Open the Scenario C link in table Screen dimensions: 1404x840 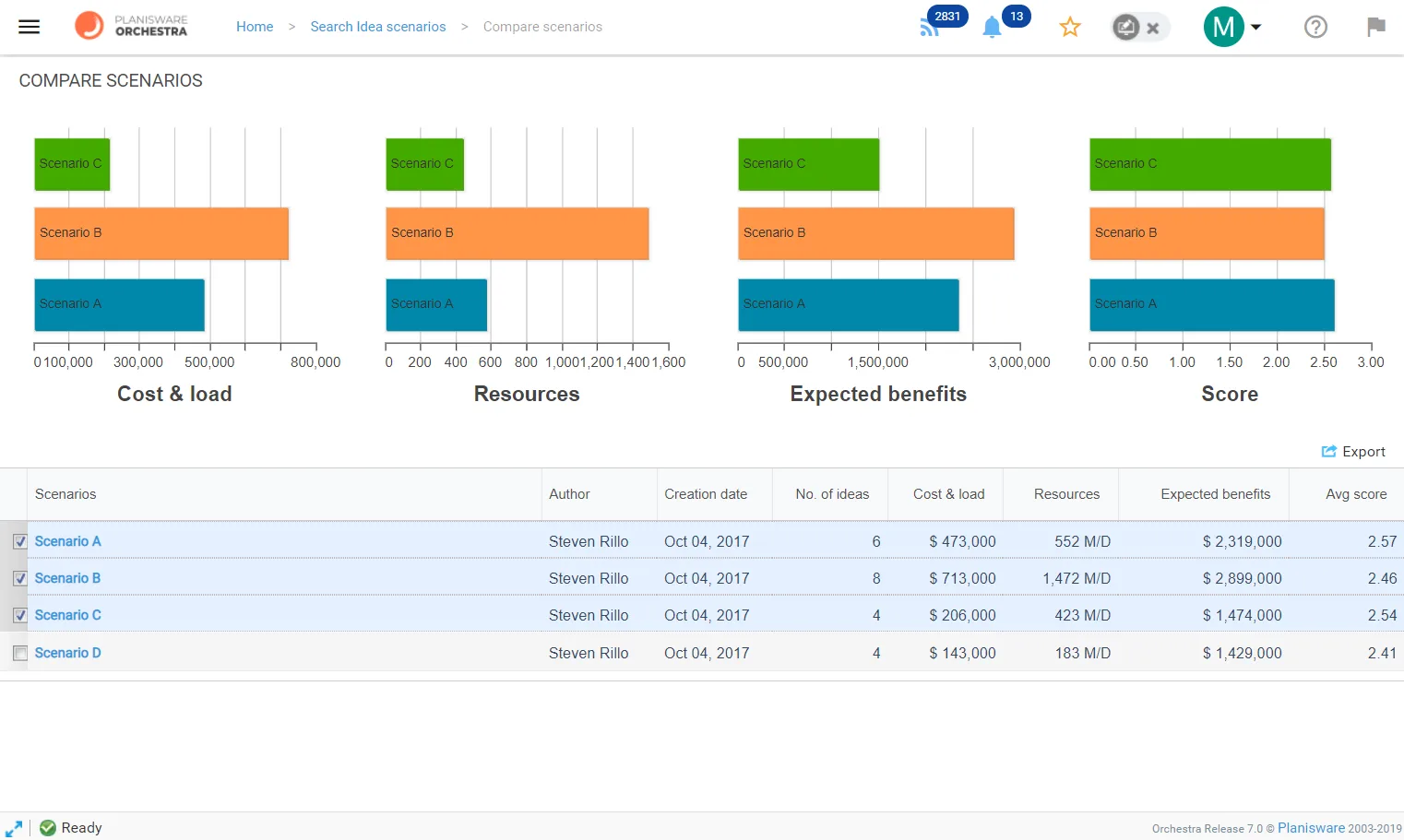pos(68,615)
